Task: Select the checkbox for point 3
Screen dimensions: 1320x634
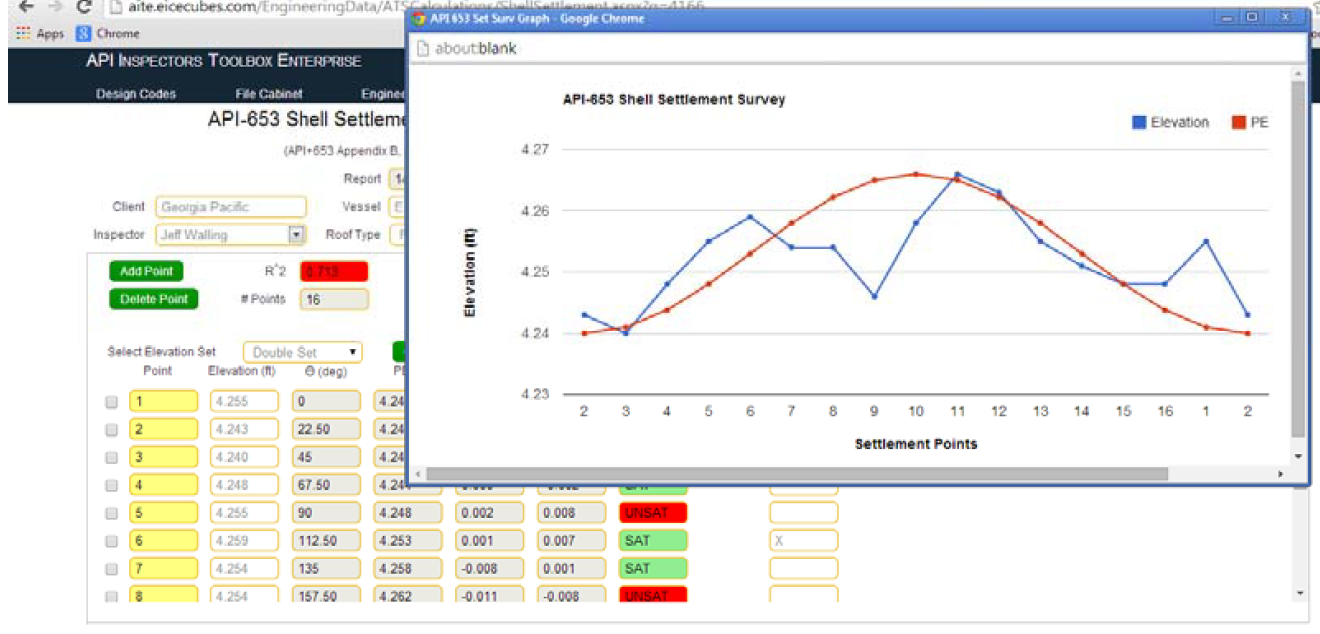Action: (x=112, y=458)
